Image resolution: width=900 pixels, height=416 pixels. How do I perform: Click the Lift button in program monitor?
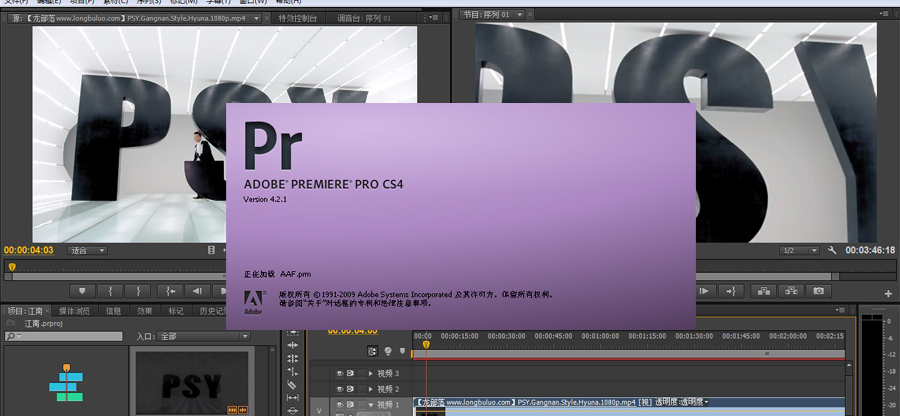[x=763, y=291]
